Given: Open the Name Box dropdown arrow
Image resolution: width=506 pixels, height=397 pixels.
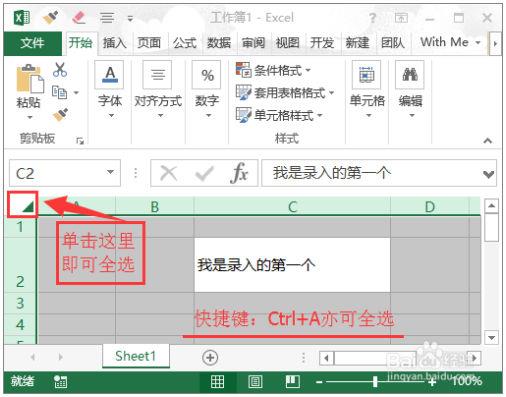Looking at the screenshot, I should click(110, 172).
